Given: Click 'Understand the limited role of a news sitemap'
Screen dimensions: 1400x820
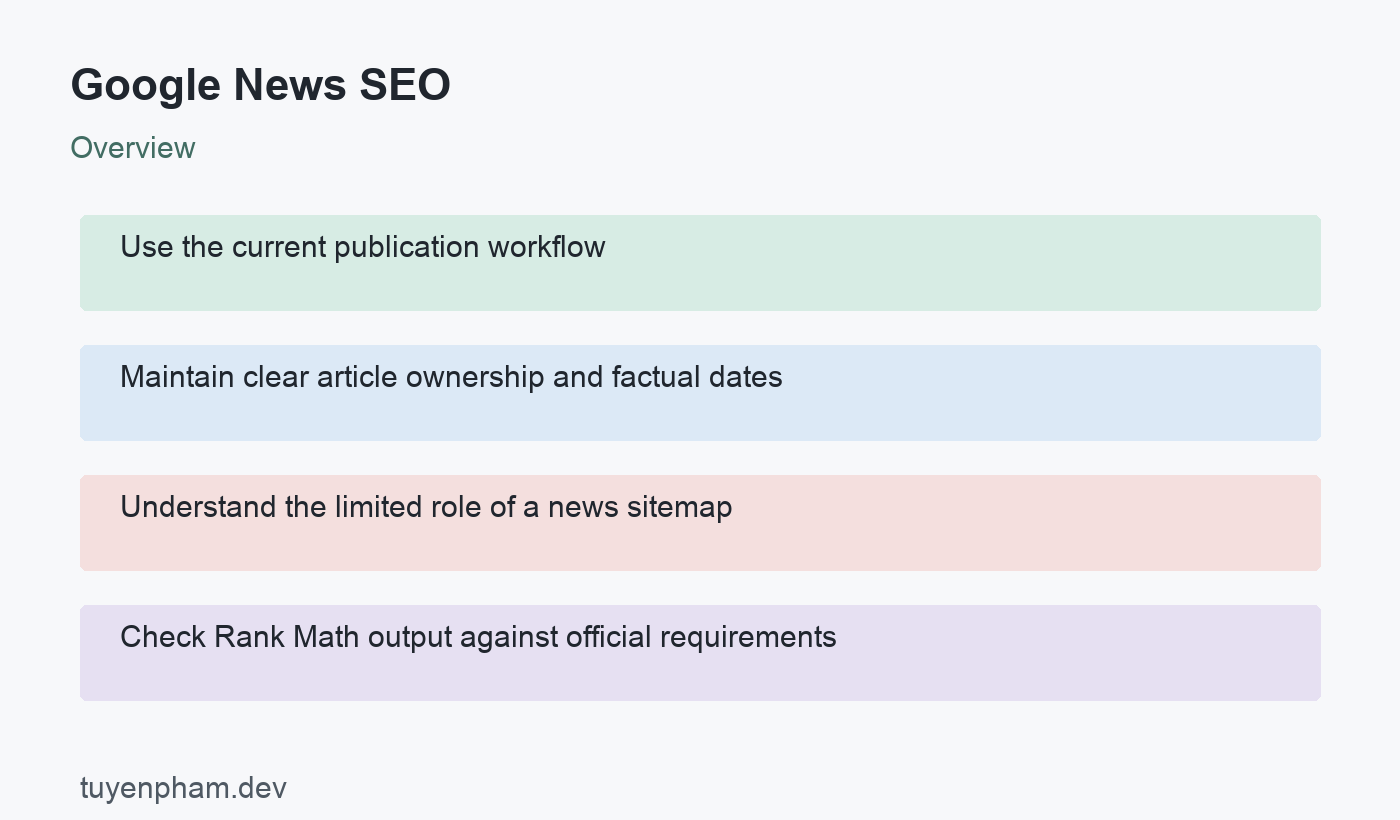Looking at the screenshot, I should [700, 523].
